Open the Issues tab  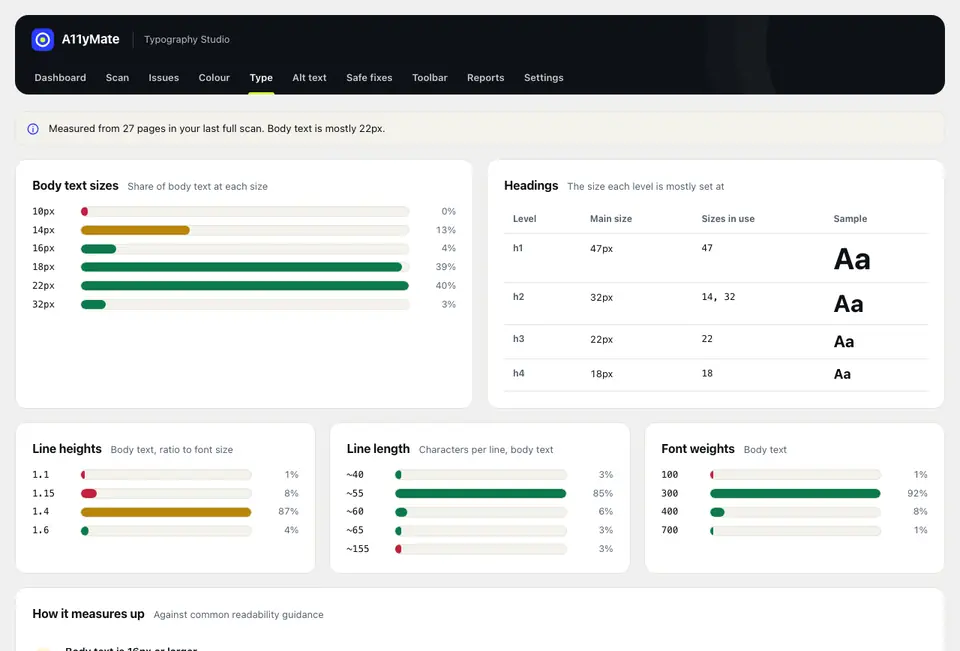[163, 78]
